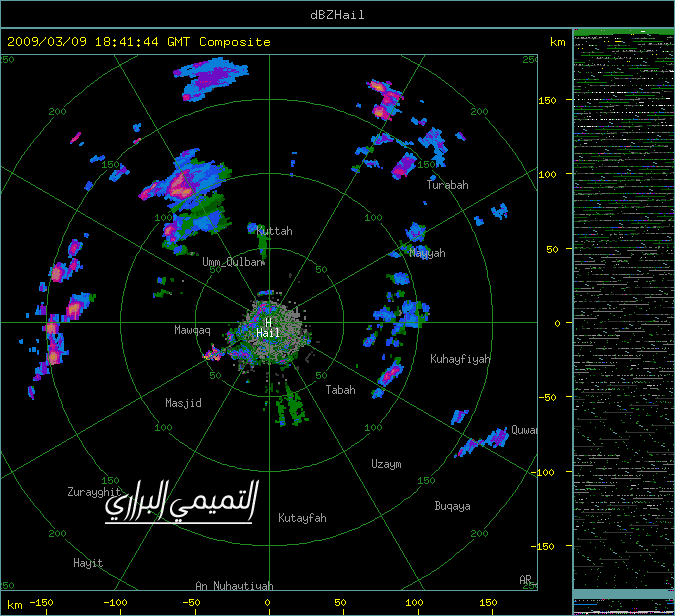Viewport: 675px width, 616px height.
Task: Select the x-axis -100 tick label
Action: [115, 603]
